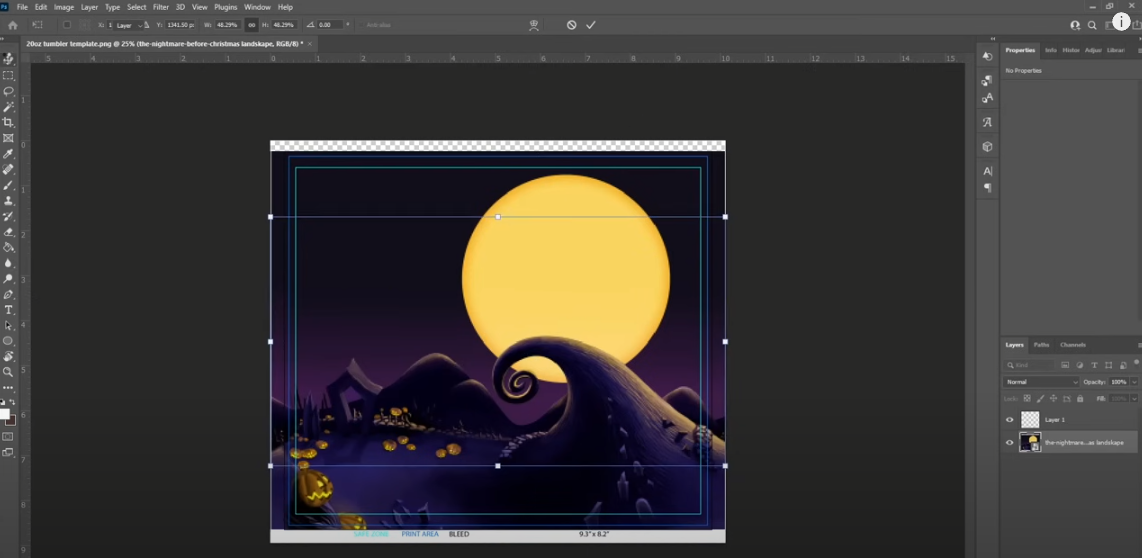Hide Layer 1 using its eye icon
Viewport: 1142px width, 558px height.
[1009, 420]
